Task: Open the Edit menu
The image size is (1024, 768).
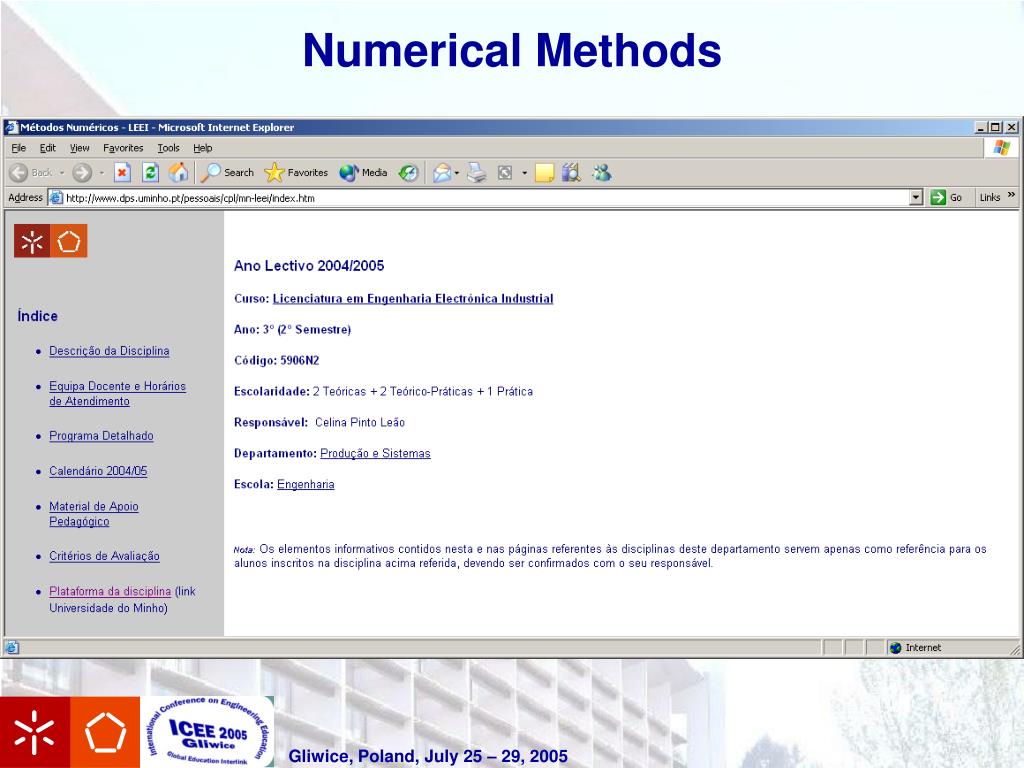Action: tap(48, 148)
